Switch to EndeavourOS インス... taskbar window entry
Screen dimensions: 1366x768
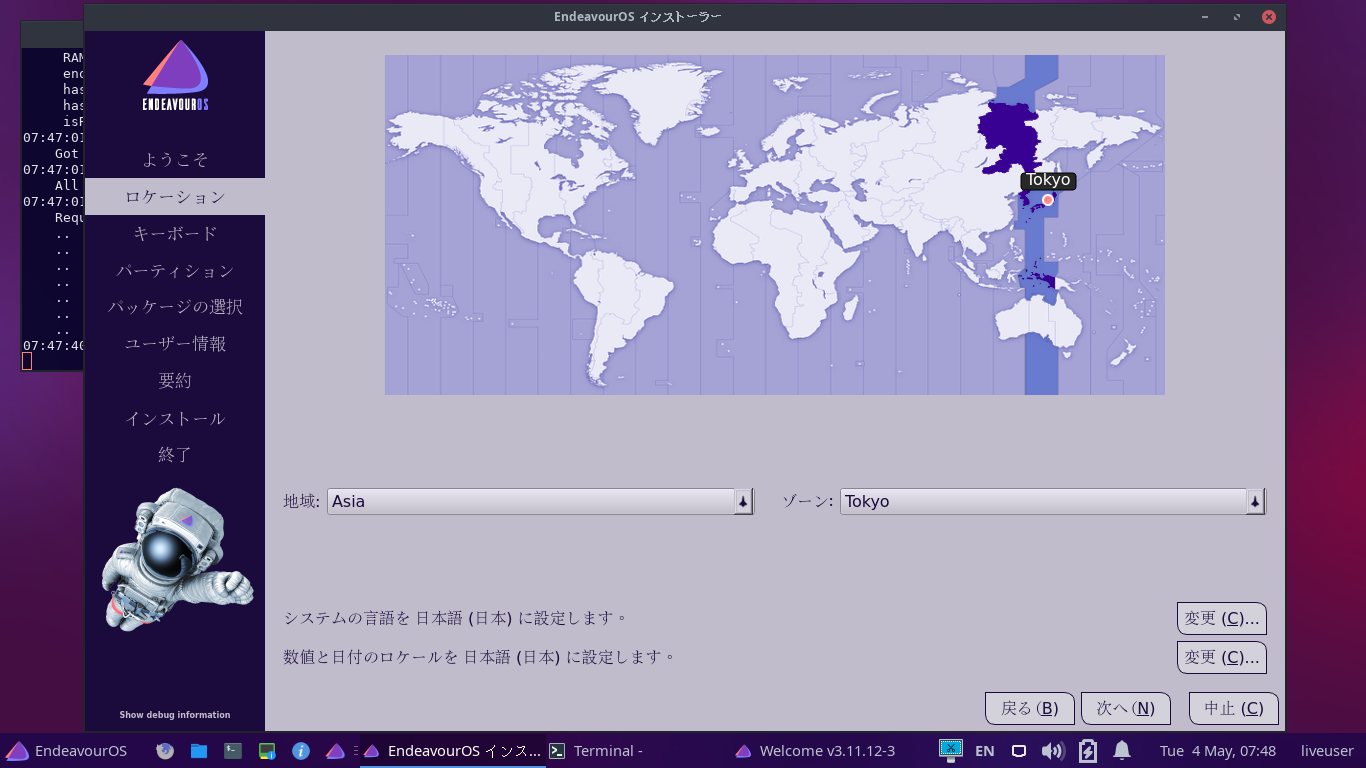point(453,751)
